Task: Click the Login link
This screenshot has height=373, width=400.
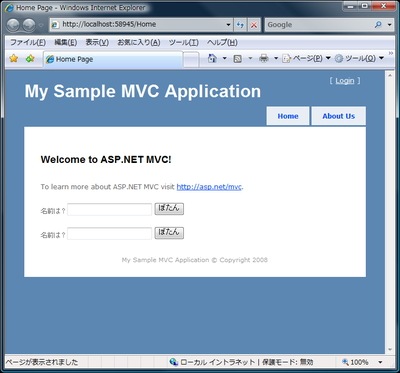Action: (345, 81)
